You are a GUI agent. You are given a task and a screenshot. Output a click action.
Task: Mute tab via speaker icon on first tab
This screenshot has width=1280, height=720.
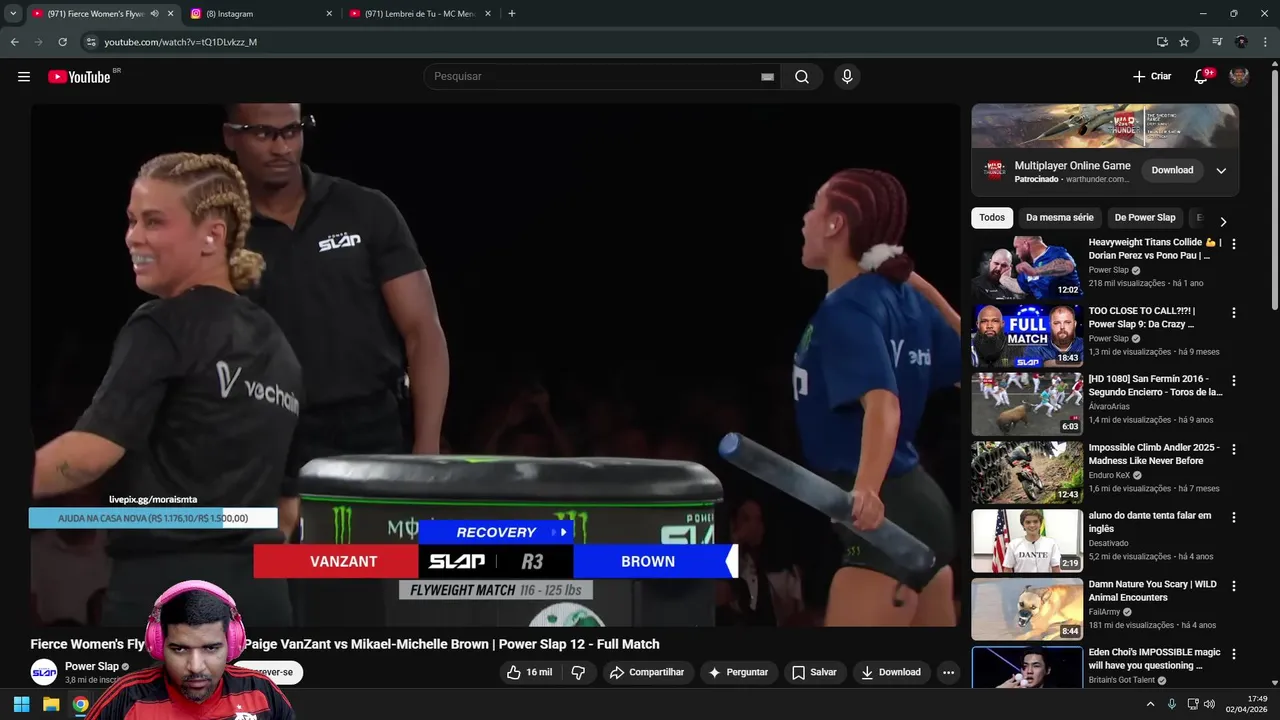click(154, 14)
